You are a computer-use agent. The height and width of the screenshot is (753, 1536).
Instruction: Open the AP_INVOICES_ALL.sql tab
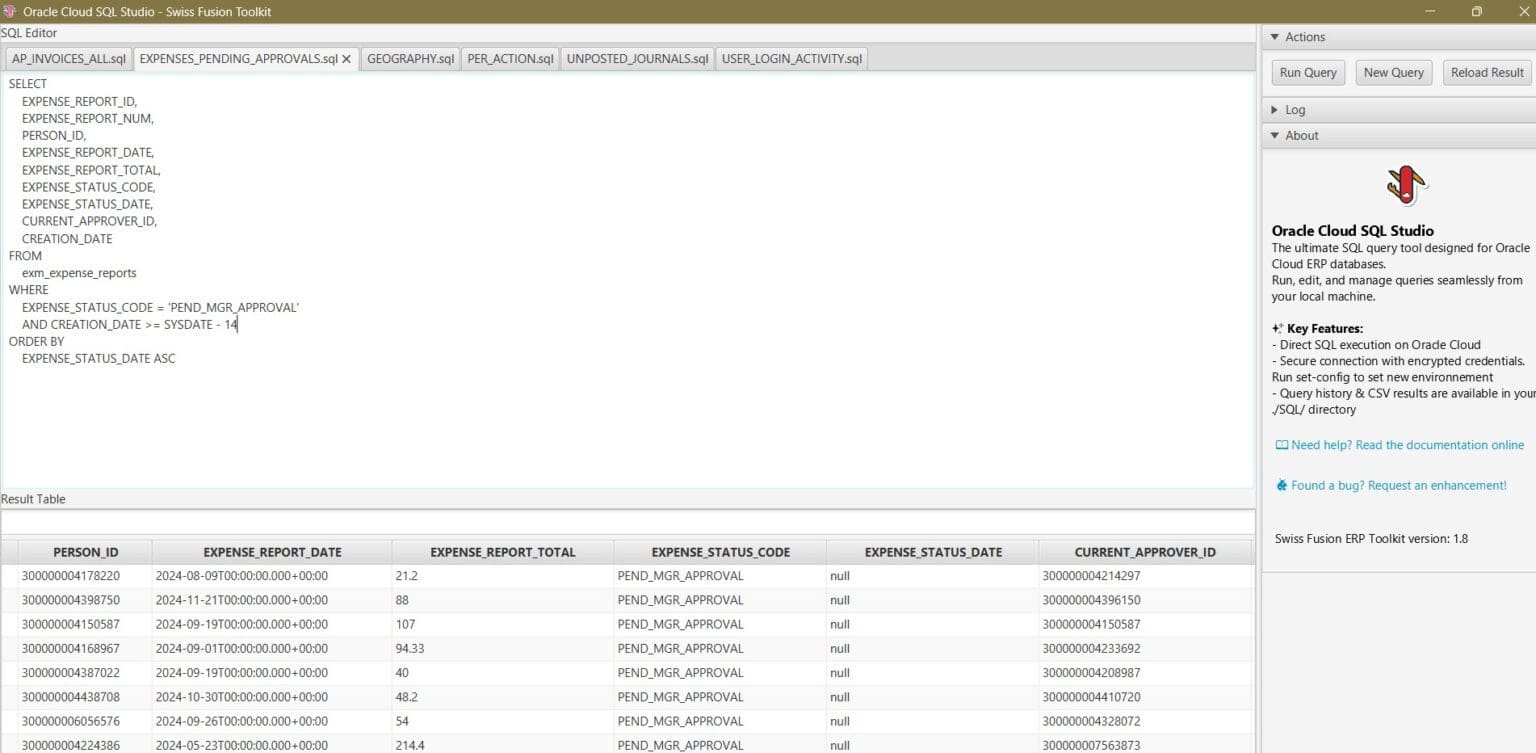point(68,58)
